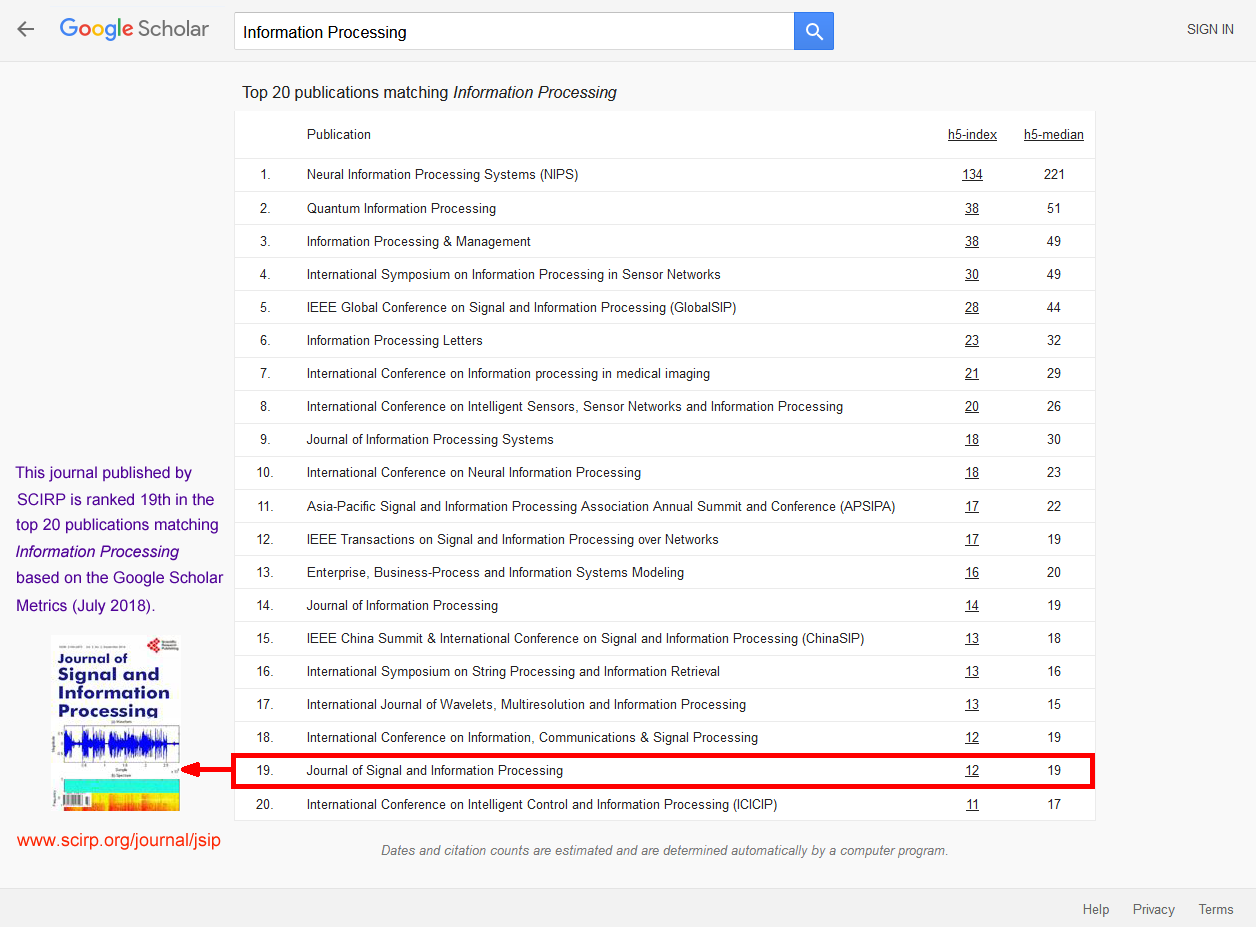Click h5-median value 221 for NIPS
Image resolution: width=1256 pixels, height=927 pixels.
1054,175
